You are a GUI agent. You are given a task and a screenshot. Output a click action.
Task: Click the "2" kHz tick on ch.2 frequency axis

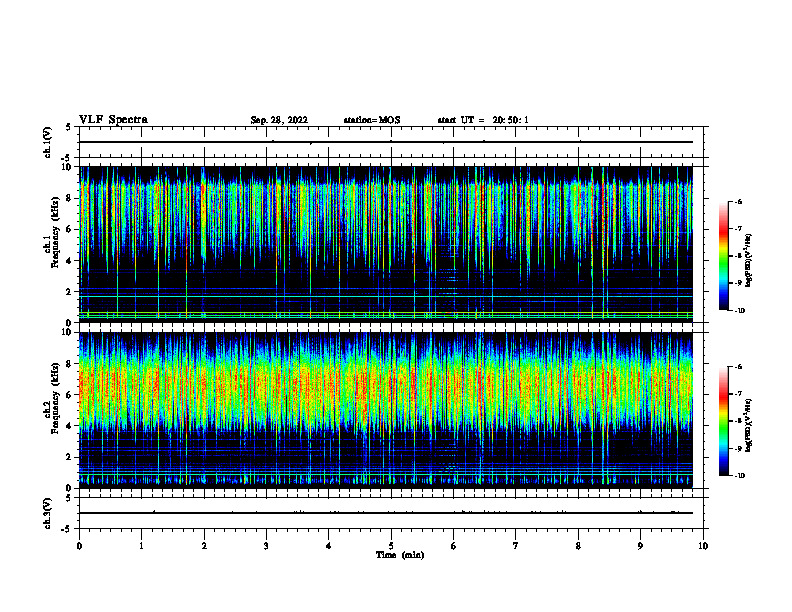(70, 457)
